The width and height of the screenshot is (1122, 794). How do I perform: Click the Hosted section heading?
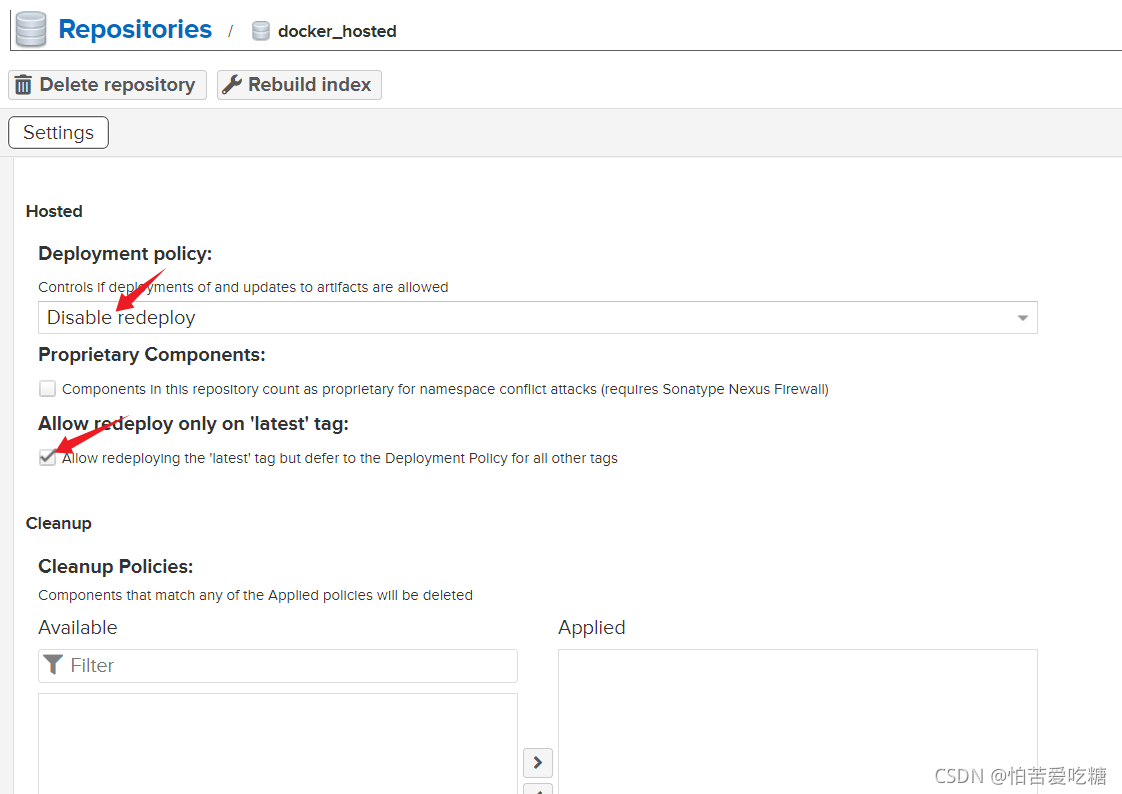54,212
